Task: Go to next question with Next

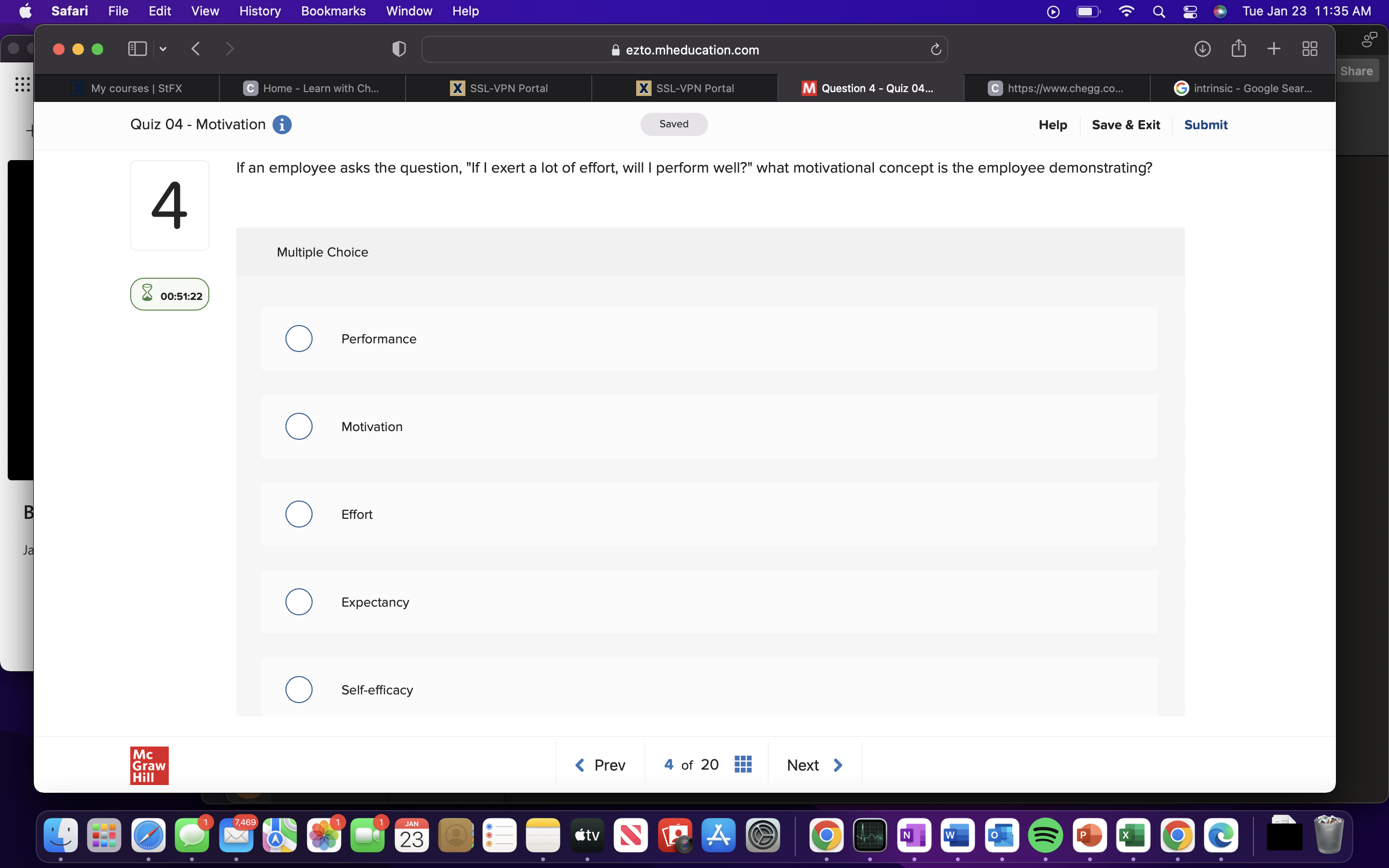Action: pyautogui.click(x=814, y=765)
